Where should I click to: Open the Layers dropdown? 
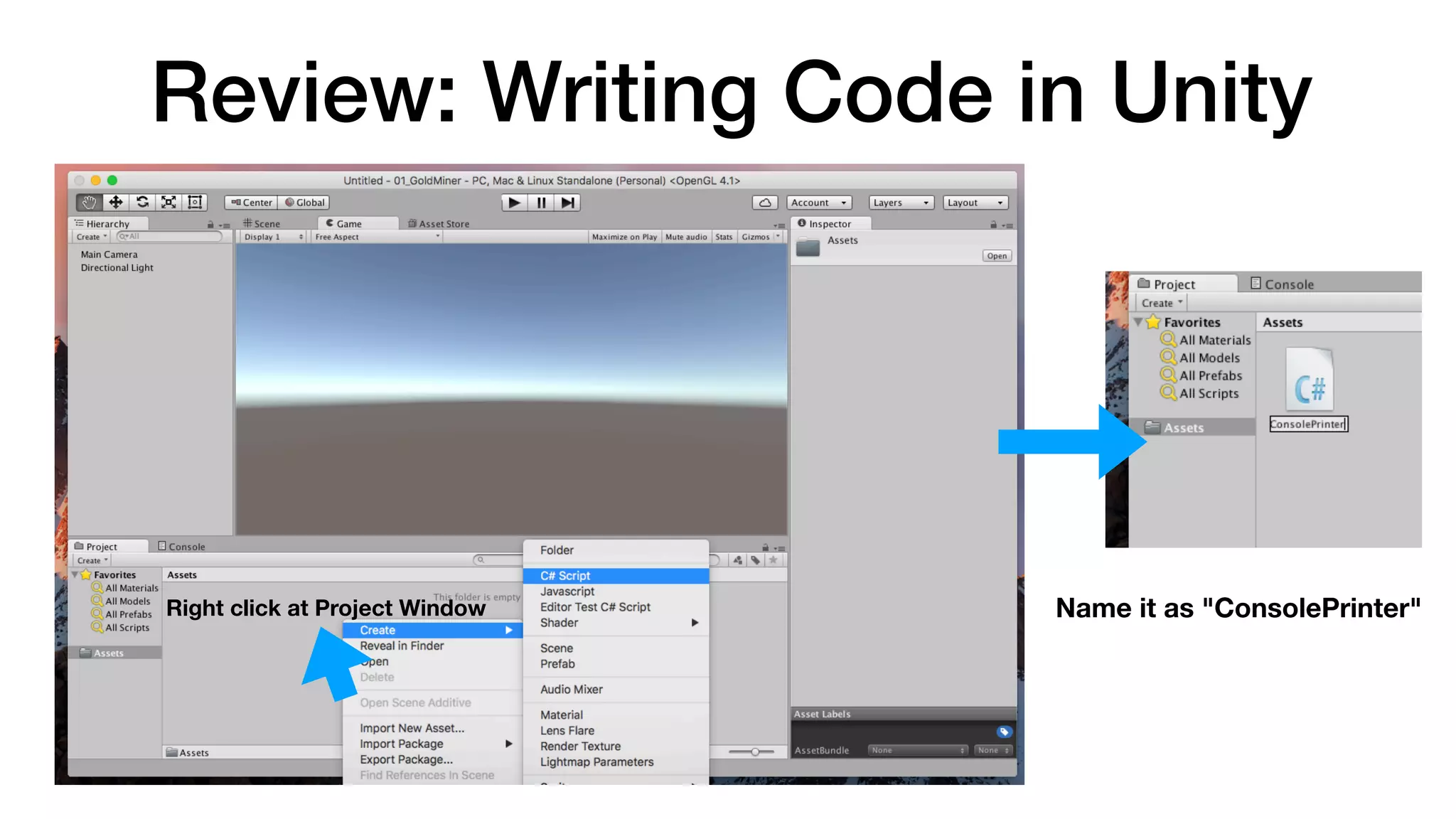pos(901,203)
